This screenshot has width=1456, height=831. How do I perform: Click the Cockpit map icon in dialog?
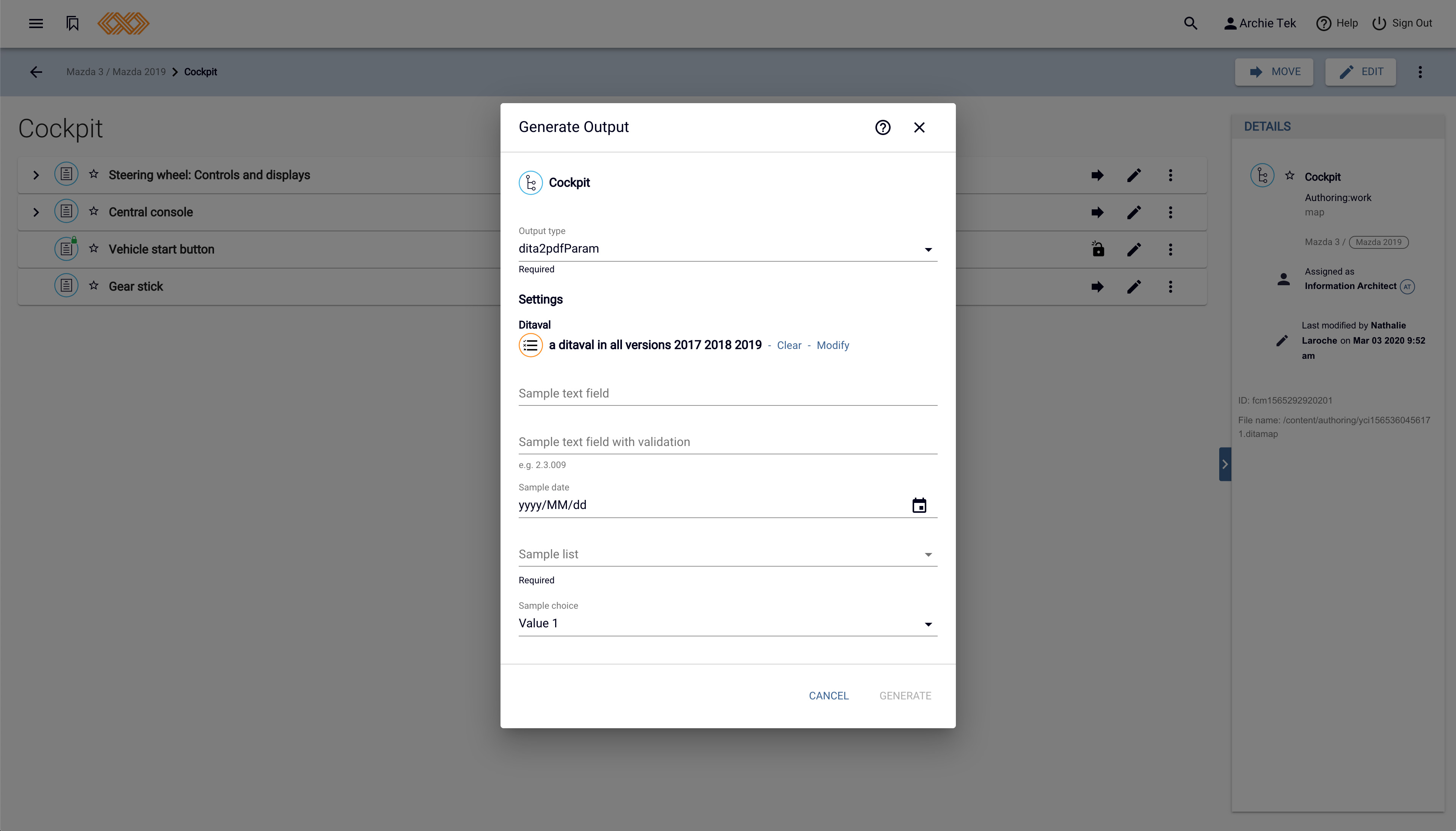coord(530,183)
